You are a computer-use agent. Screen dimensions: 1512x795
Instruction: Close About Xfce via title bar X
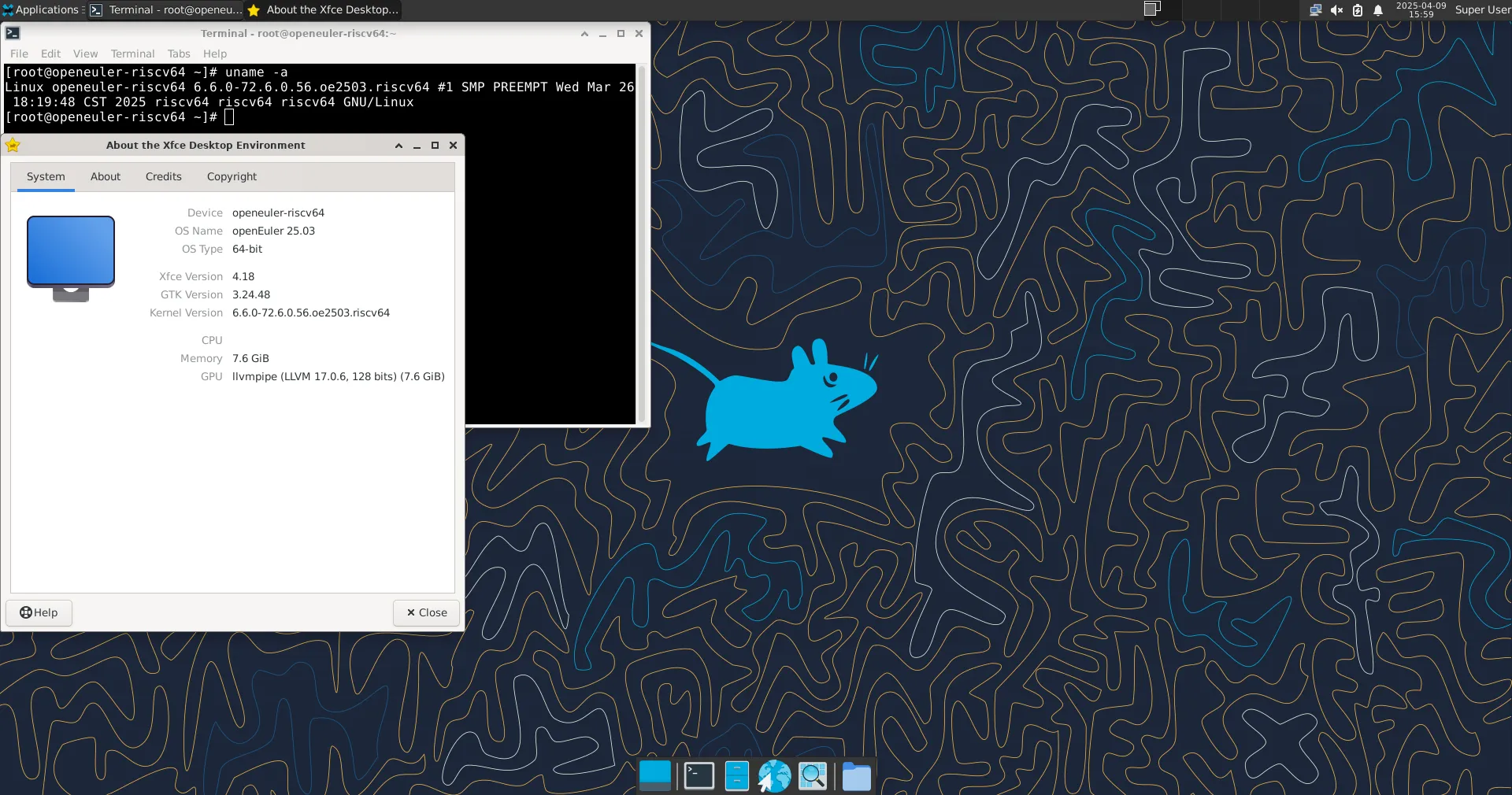pyautogui.click(x=453, y=146)
